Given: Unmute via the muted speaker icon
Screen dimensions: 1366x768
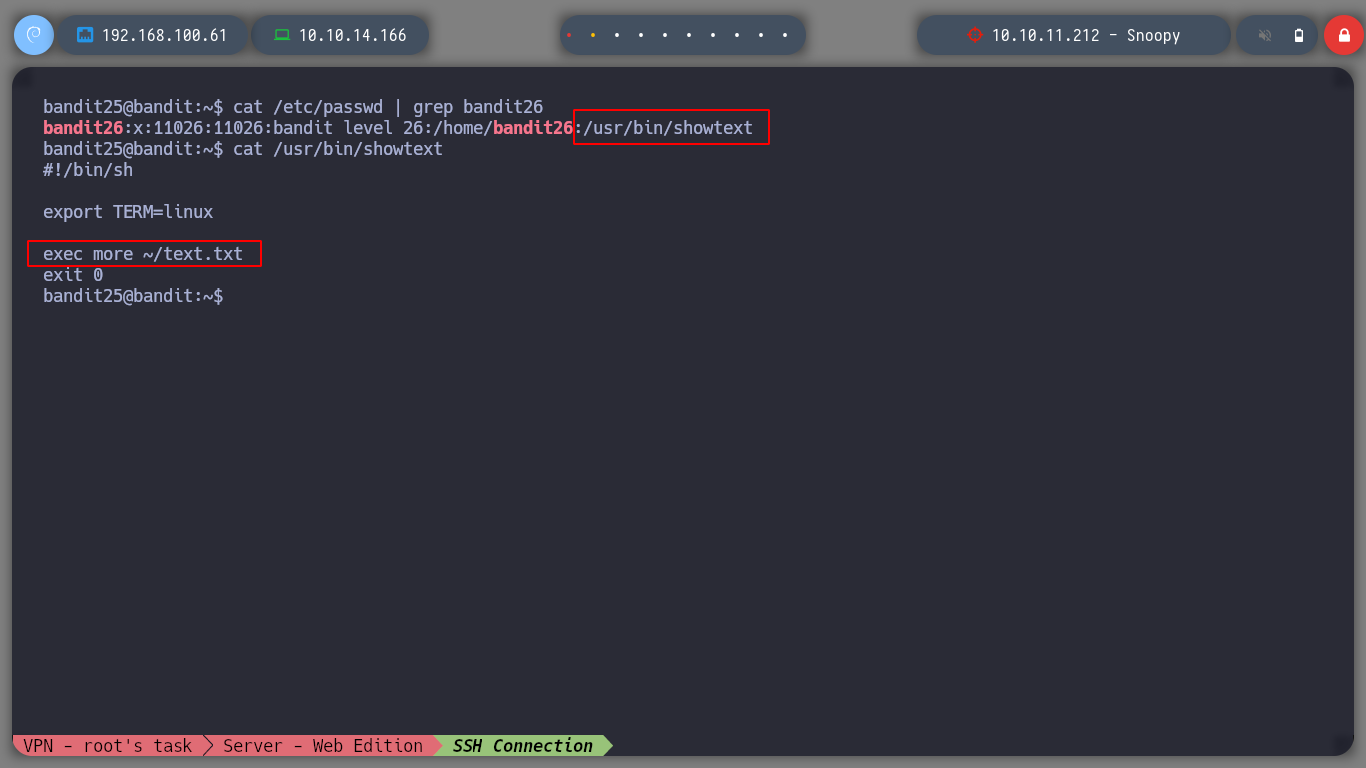Looking at the screenshot, I should tap(1265, 35).
